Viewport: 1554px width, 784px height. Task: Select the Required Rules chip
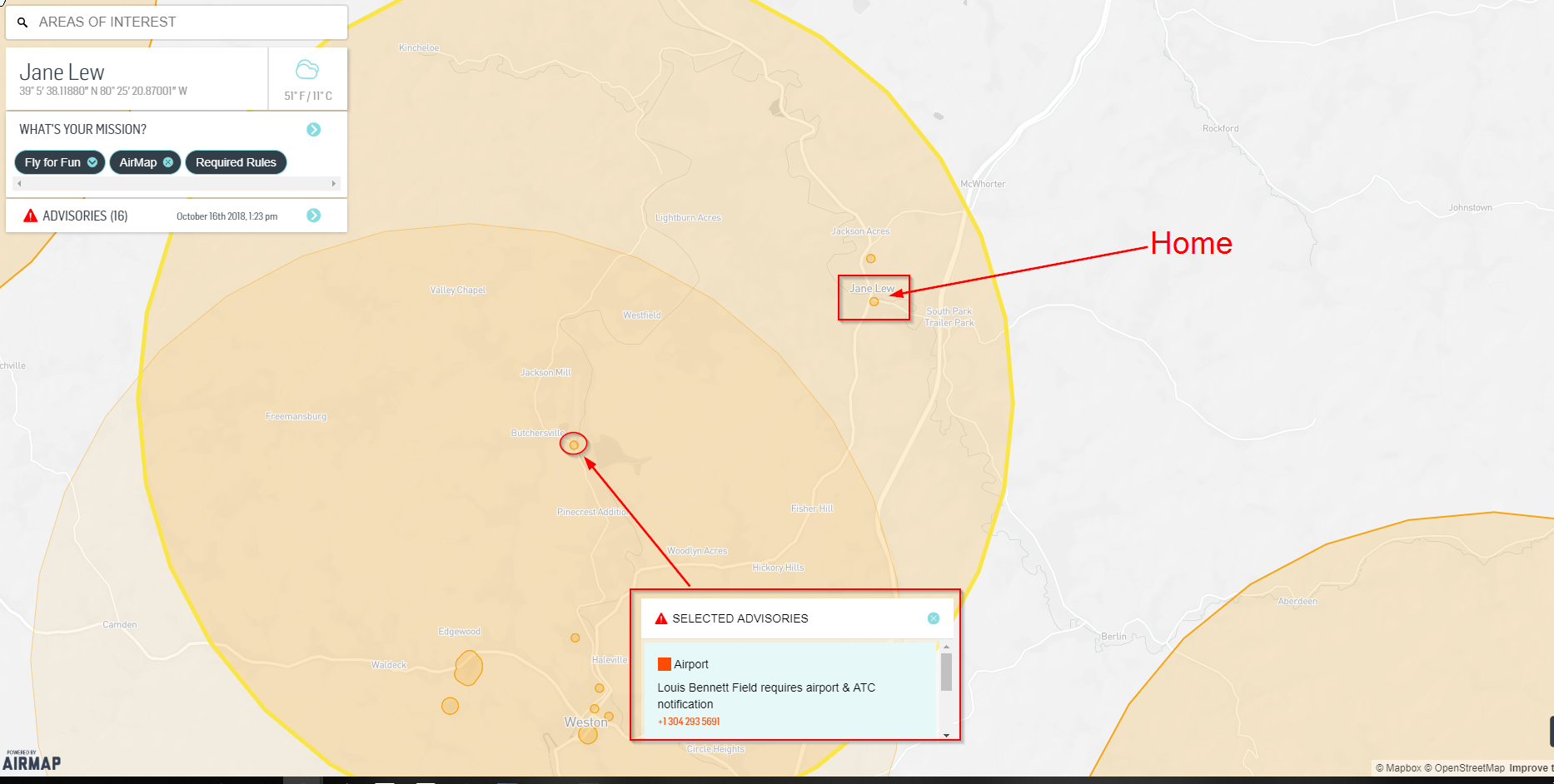click(x=236, y=162)
